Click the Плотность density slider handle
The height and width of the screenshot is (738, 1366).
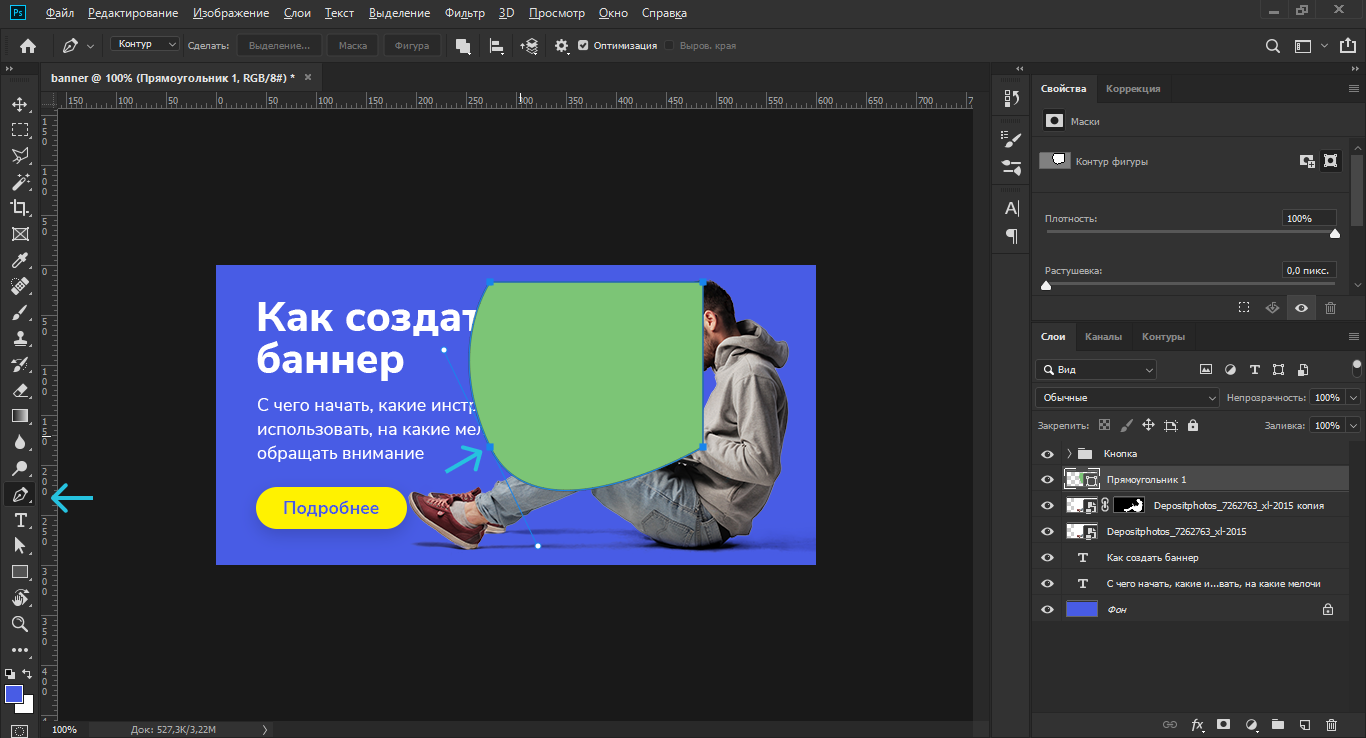1335,234
